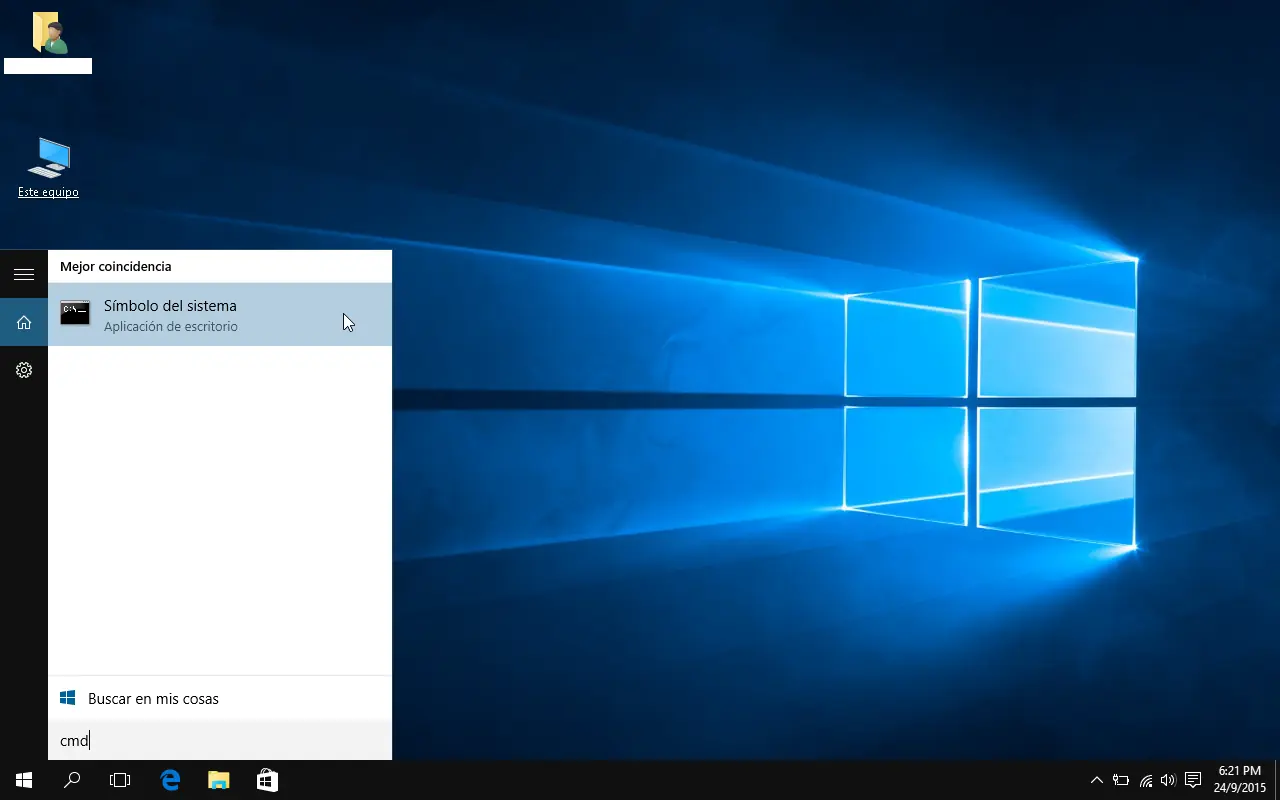The width and height of the screenshot is (1280, 800).
Task: Open the Wi-Fi network icon
Action: click(x=1146, y=780)
